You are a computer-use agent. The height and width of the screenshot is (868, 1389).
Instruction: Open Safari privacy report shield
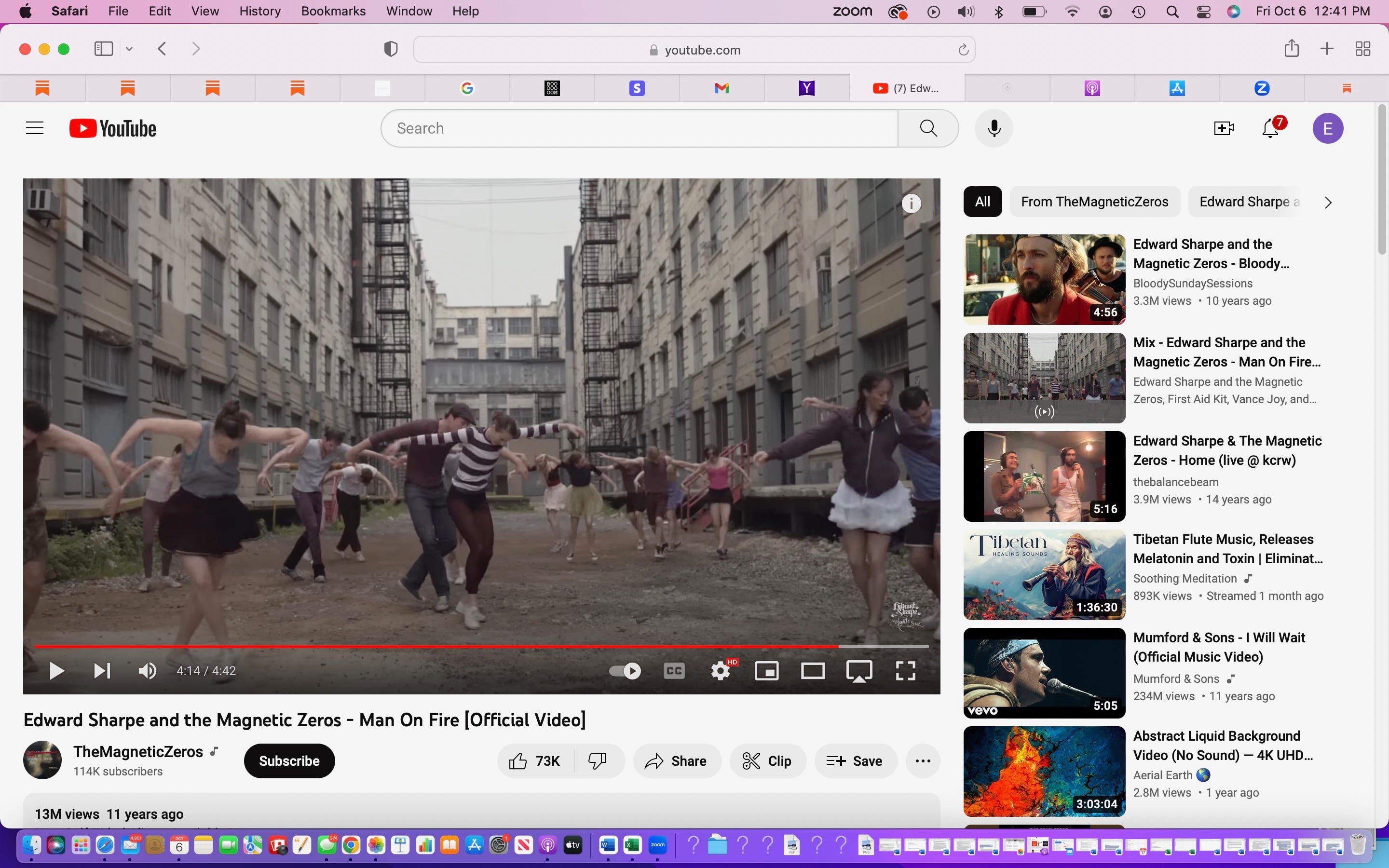[x=391, y=49]
